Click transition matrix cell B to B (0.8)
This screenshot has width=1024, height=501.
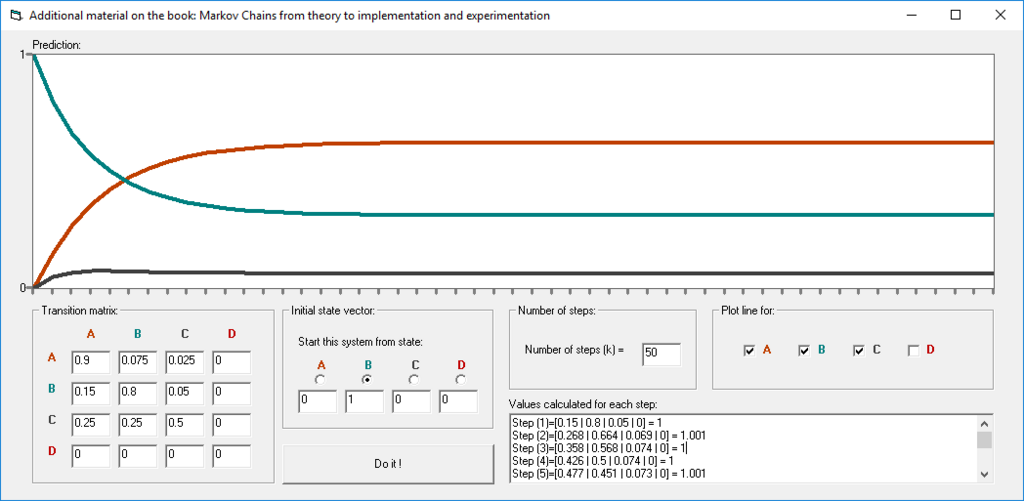tap(138, 393)
